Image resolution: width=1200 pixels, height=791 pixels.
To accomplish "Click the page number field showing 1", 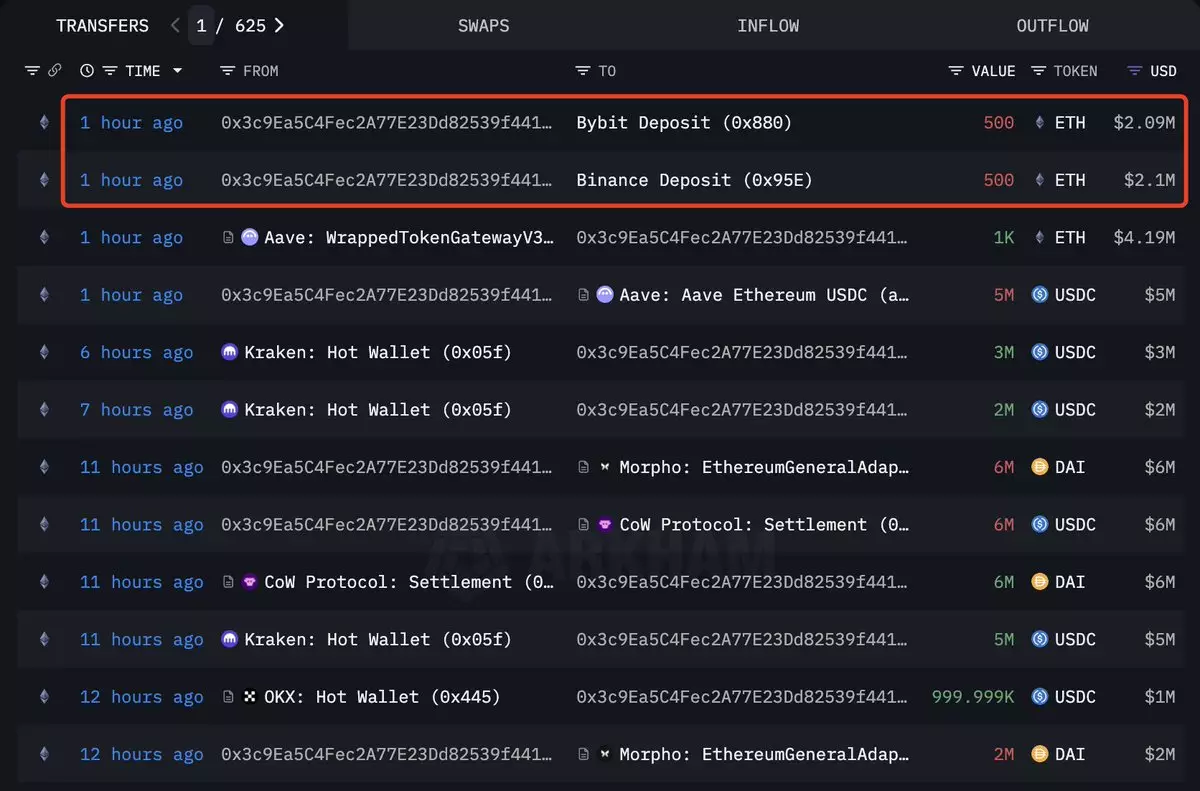I will click(201, 26).
